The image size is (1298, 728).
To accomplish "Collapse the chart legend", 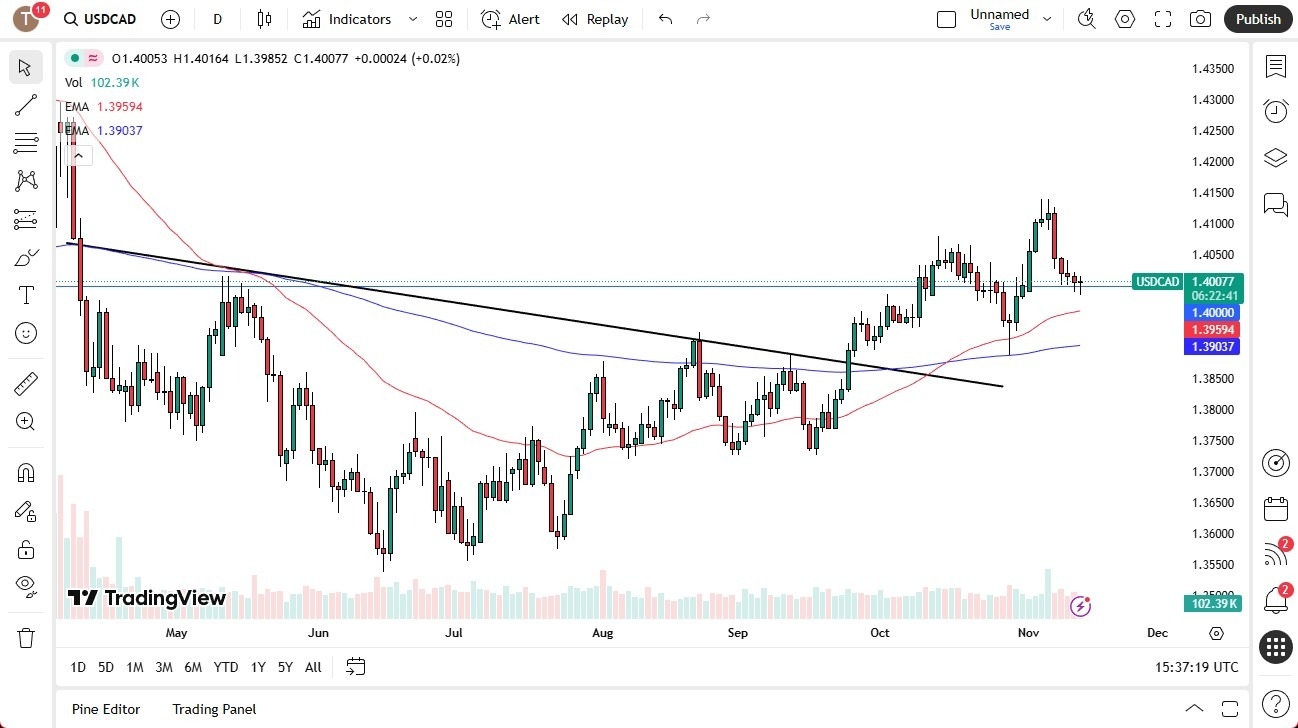I will 78,155.
